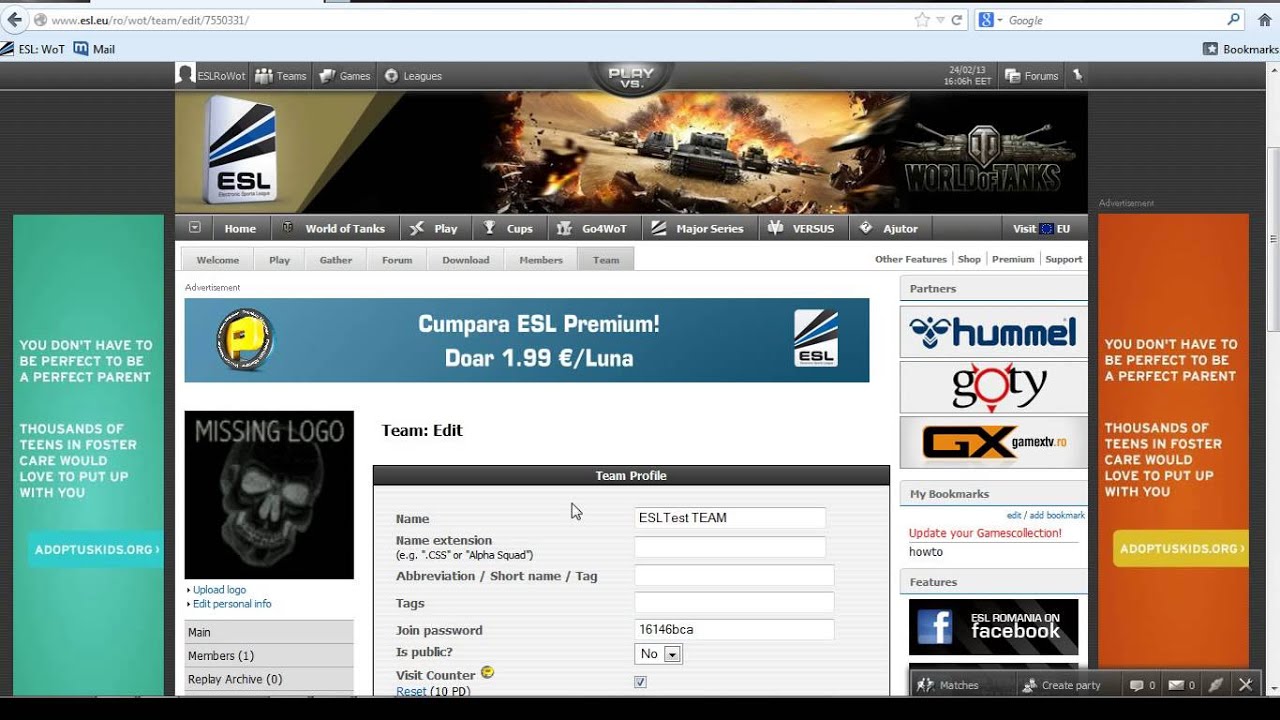
Task: Switch to the Gather tab
Action: click(336, 259)
